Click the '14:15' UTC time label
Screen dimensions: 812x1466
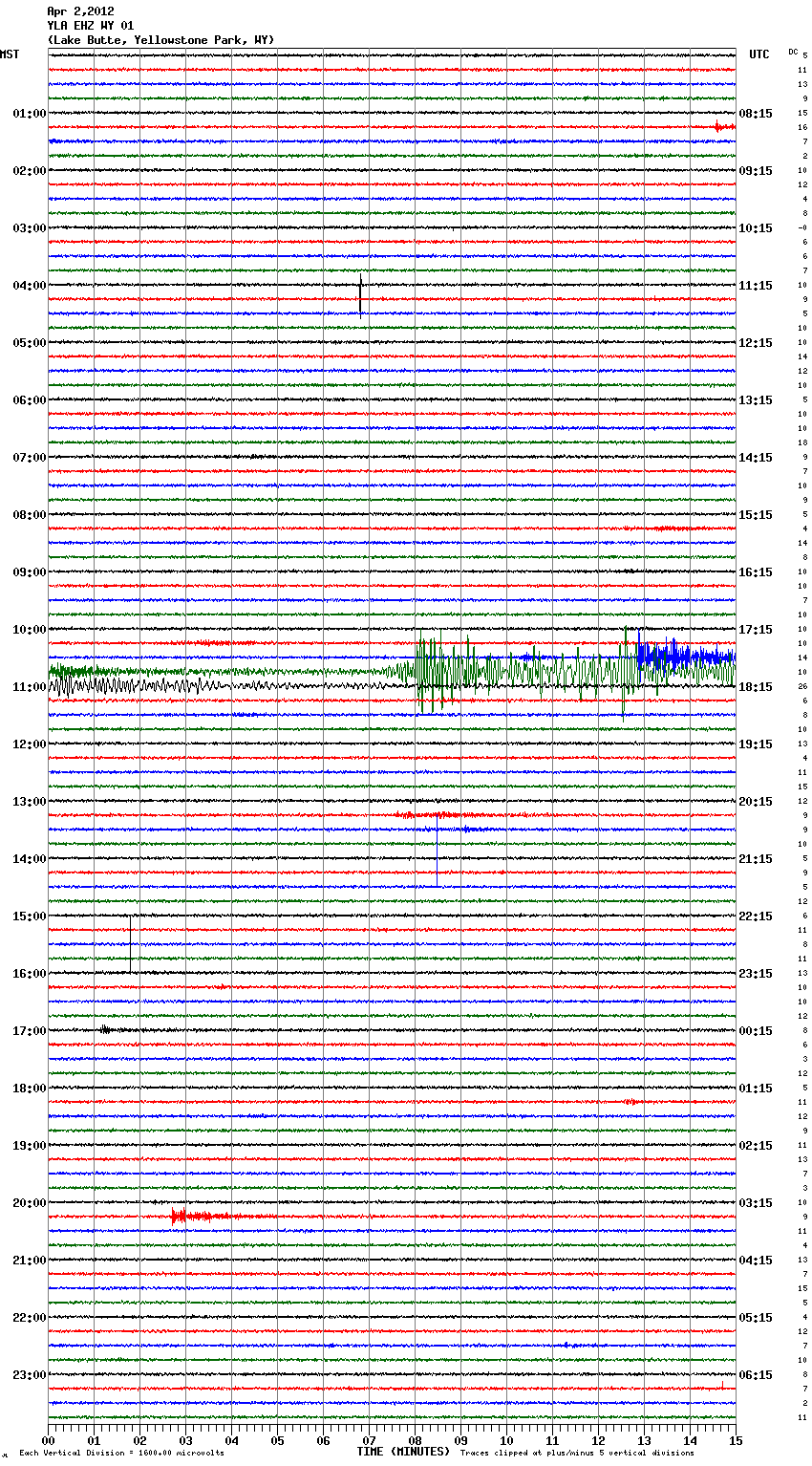756,458
